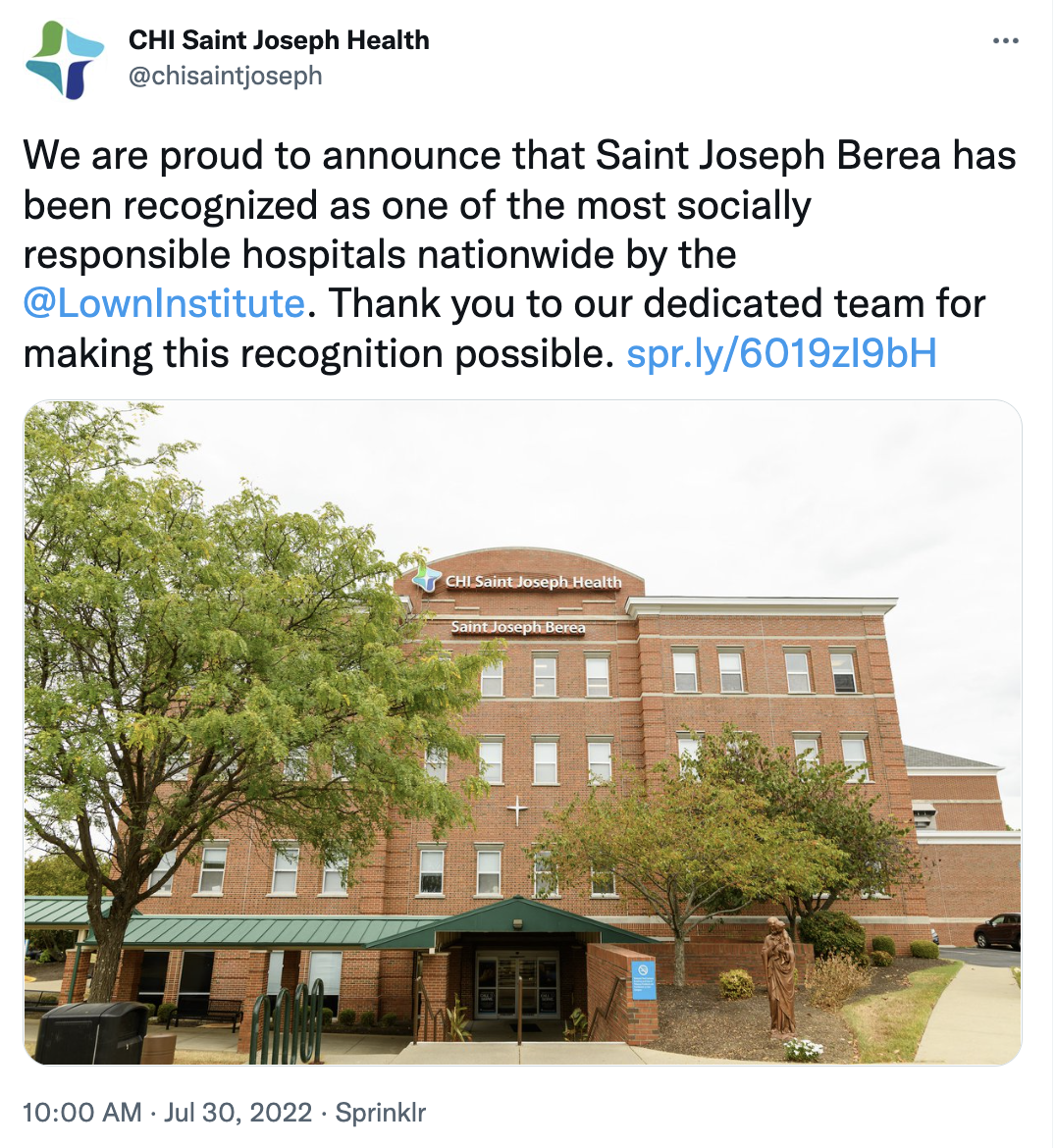Click the tweet text about Saint Joseph Berea

[x=491, y=206]
